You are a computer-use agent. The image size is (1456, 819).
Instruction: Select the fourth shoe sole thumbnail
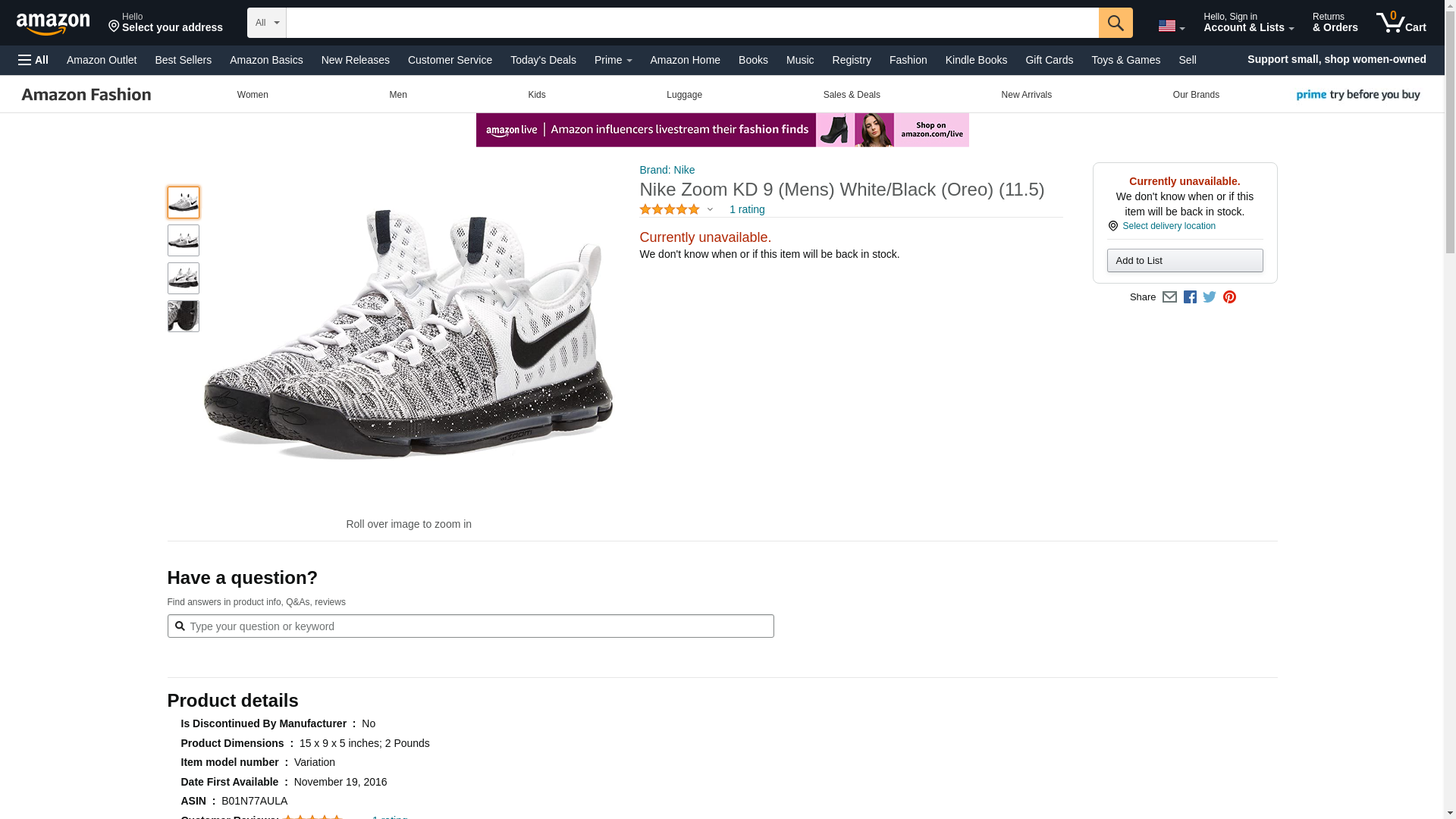183,316
